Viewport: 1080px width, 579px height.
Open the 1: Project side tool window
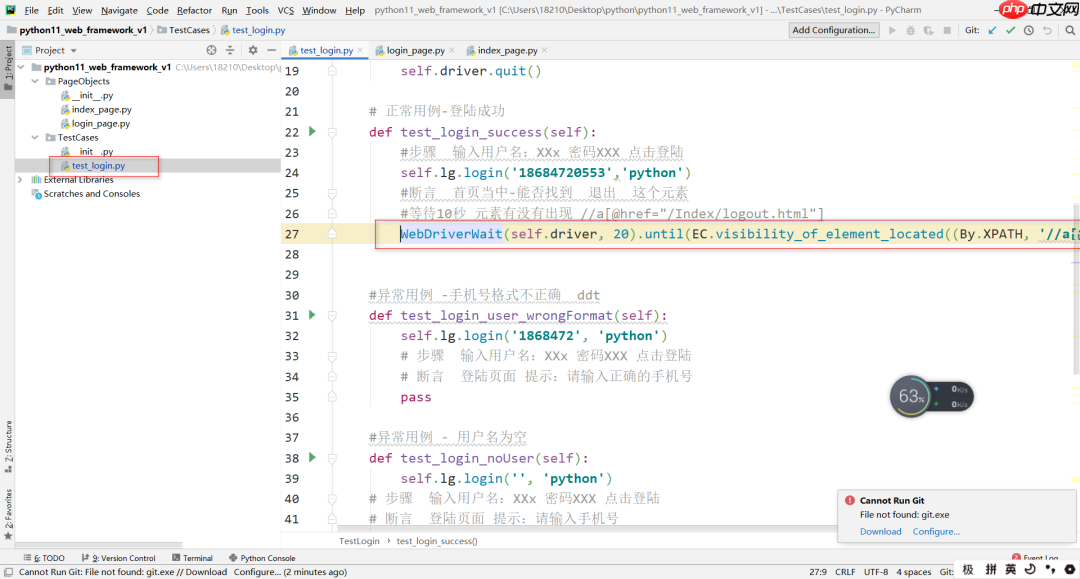coord(8,71)
